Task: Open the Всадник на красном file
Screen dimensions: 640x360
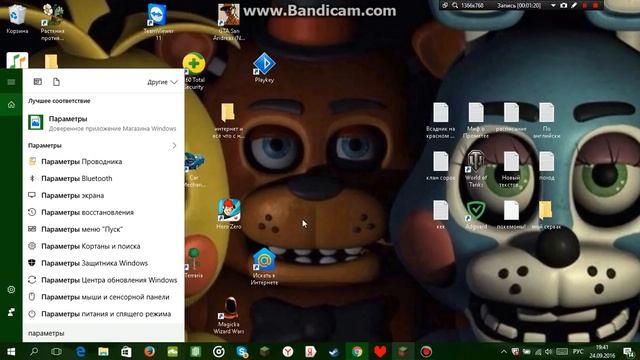Action: 440,121
